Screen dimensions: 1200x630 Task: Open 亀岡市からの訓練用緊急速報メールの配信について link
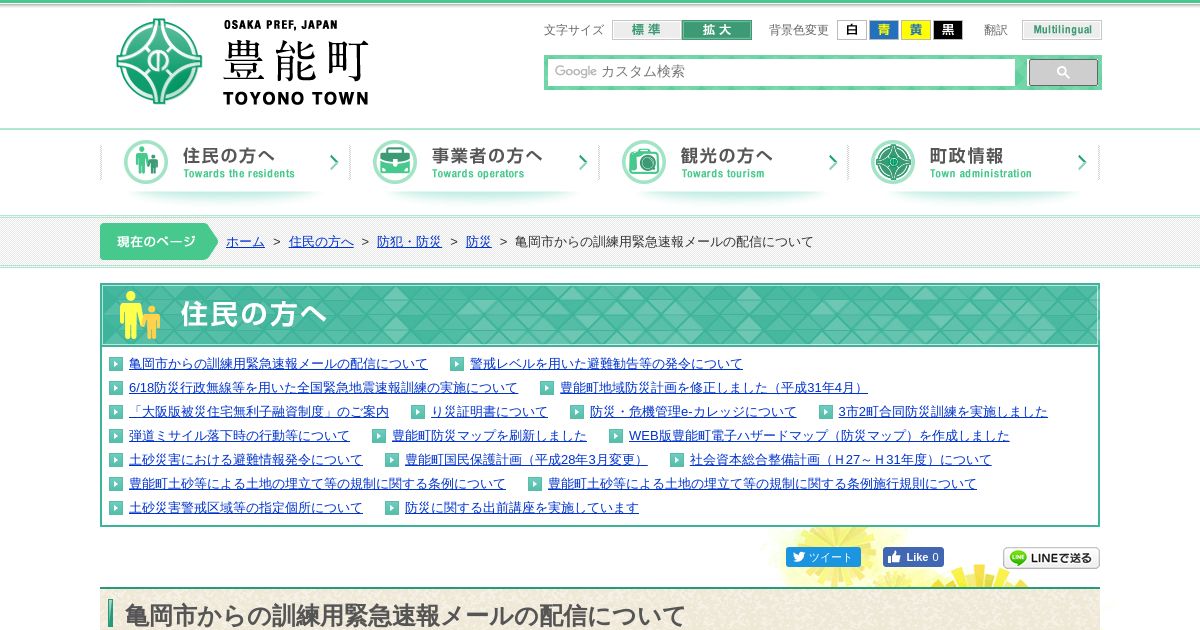278,364
